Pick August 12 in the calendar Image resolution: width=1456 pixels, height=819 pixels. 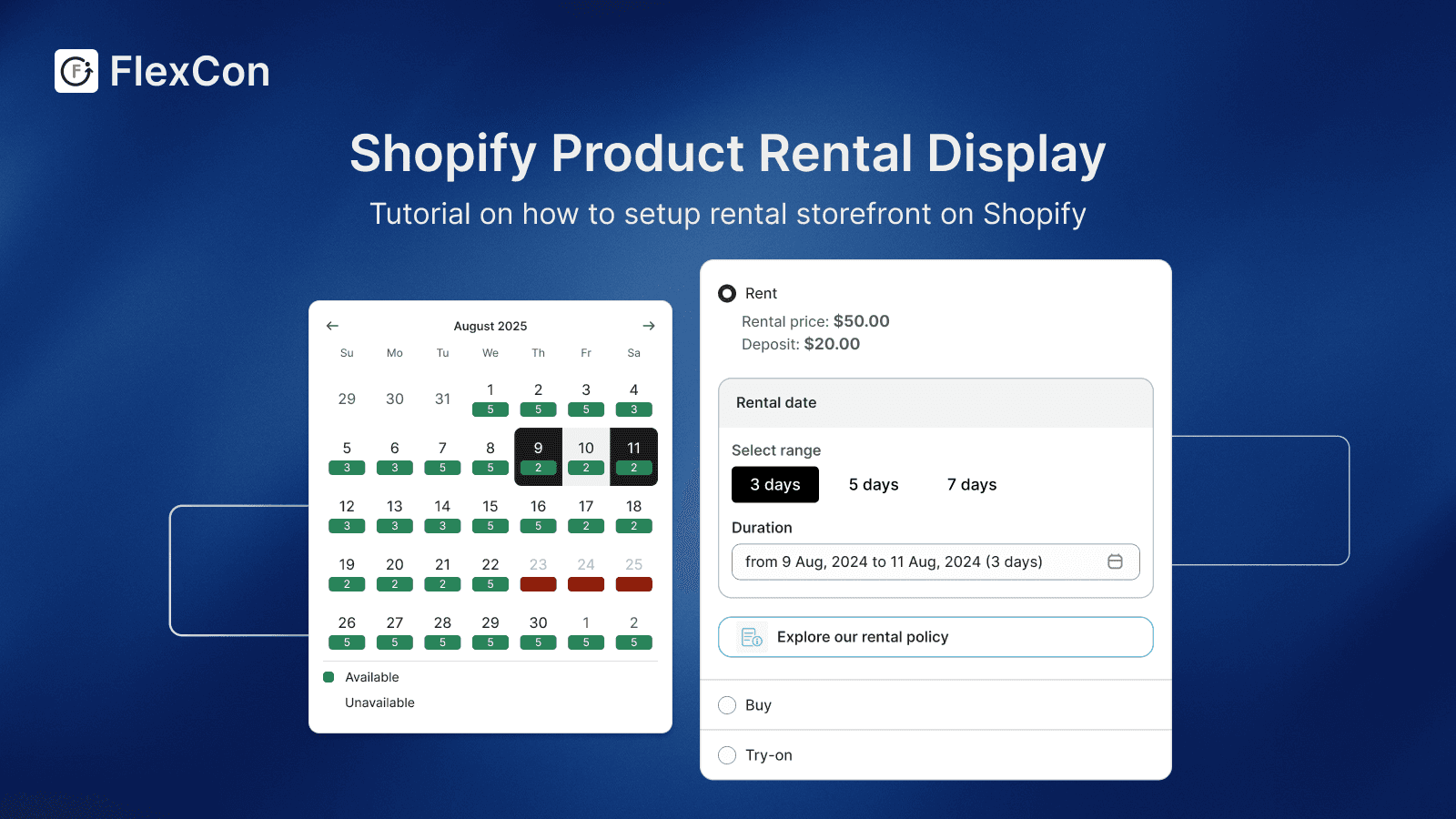(x=347, y=515)
